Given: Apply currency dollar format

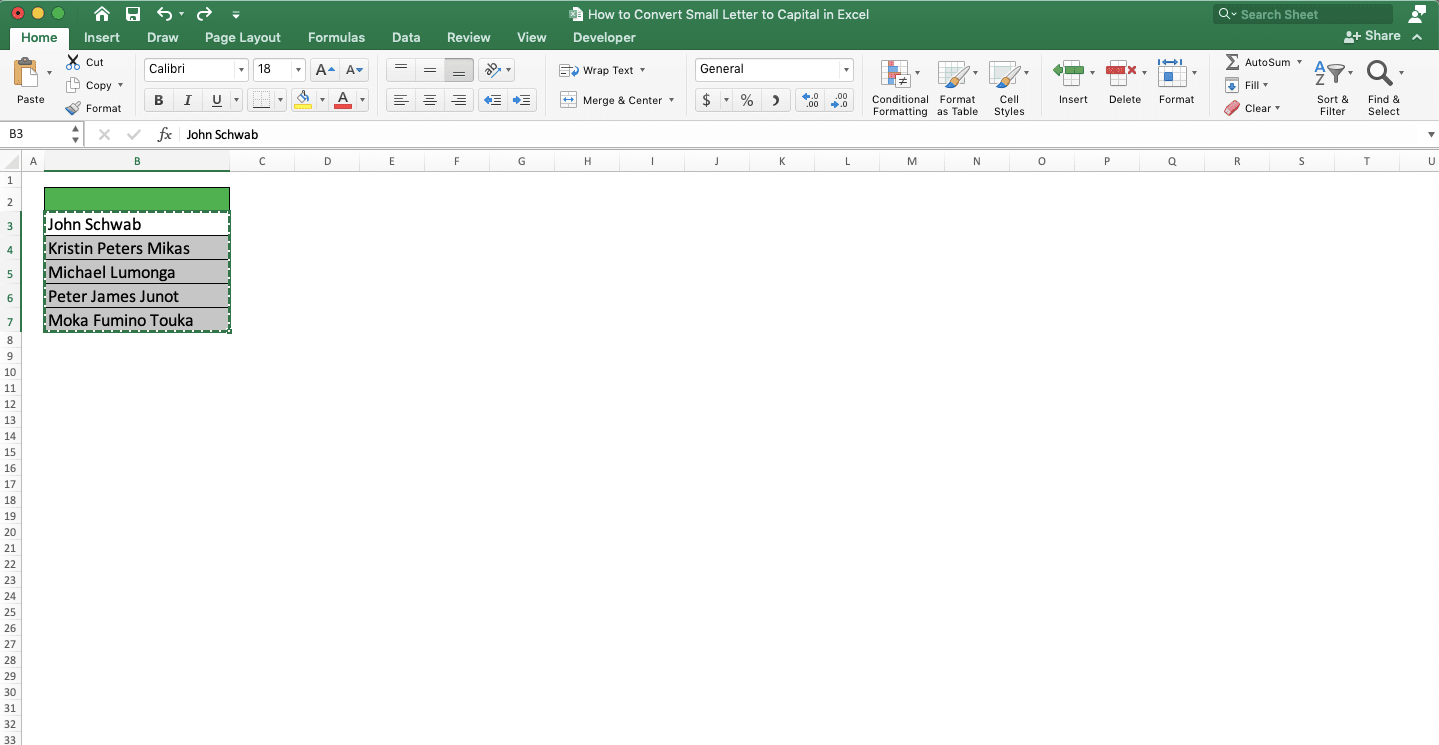Looking at the screenshot, I should 707,100.
